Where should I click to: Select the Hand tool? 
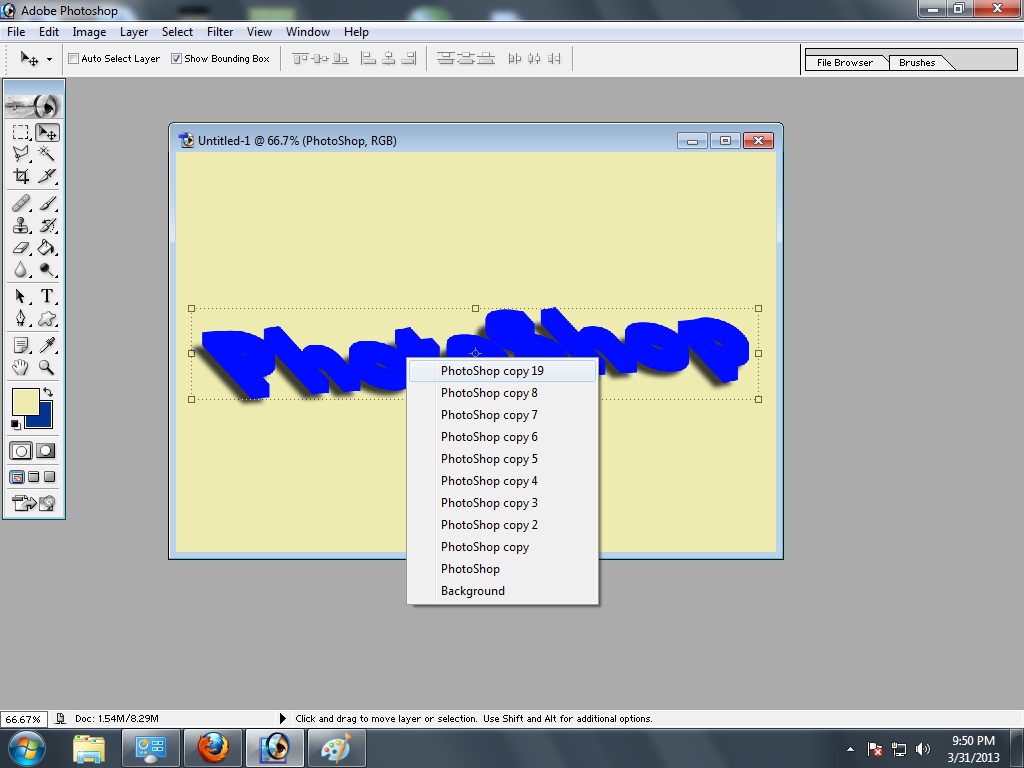[20, 367]
